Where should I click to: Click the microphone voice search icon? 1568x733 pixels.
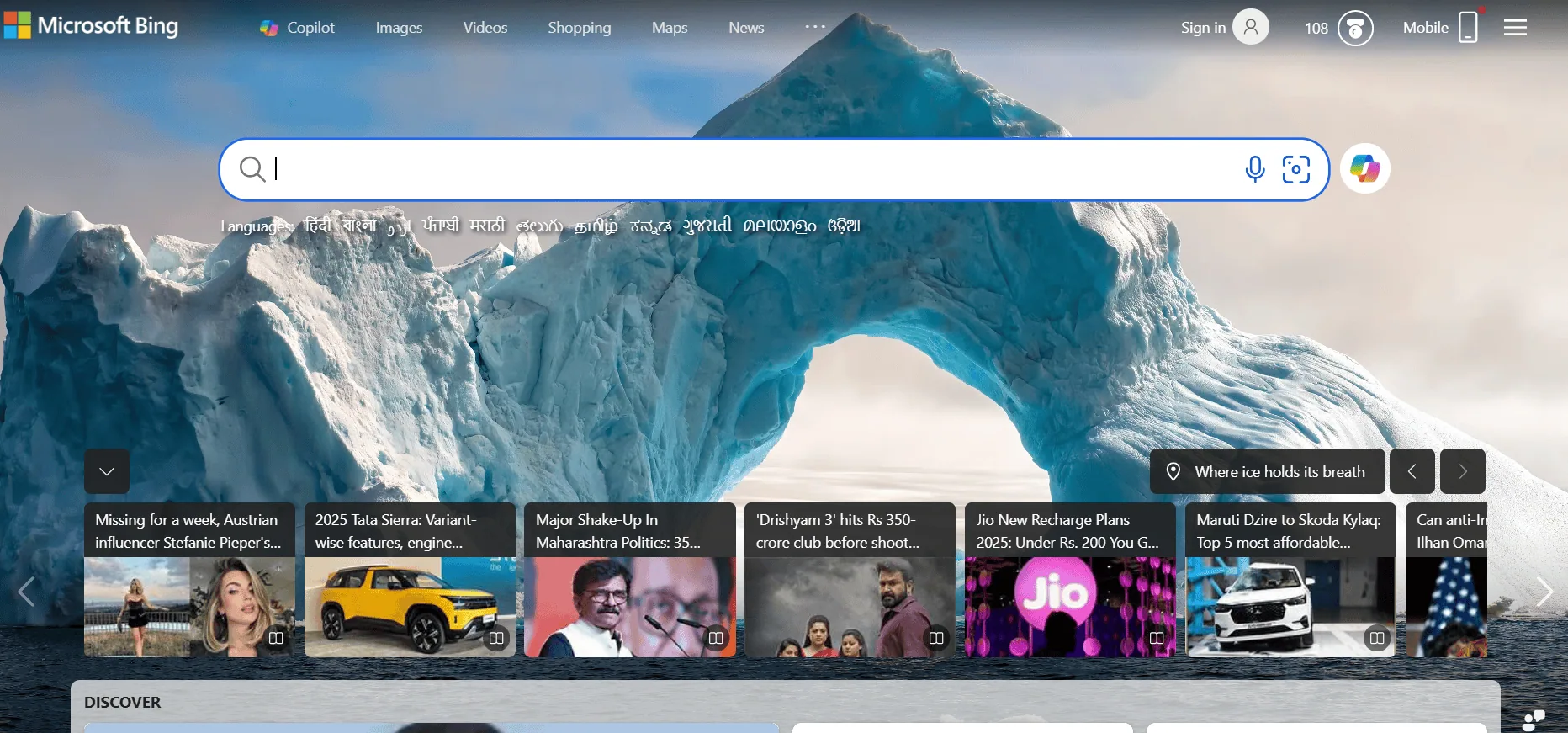click(x=1254, y=169)
